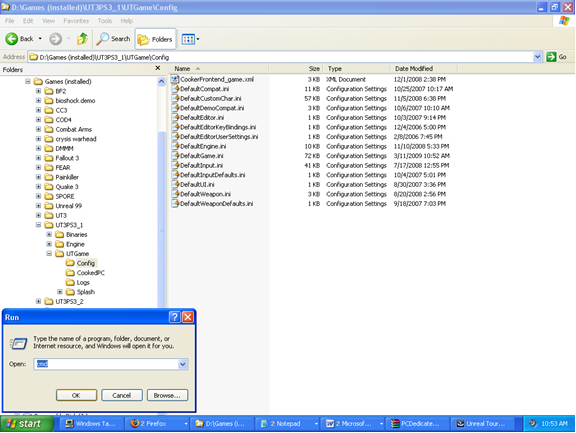576x433 pixels.
Task: Click Cancel in the Run dialog
Action: (122, 395)
